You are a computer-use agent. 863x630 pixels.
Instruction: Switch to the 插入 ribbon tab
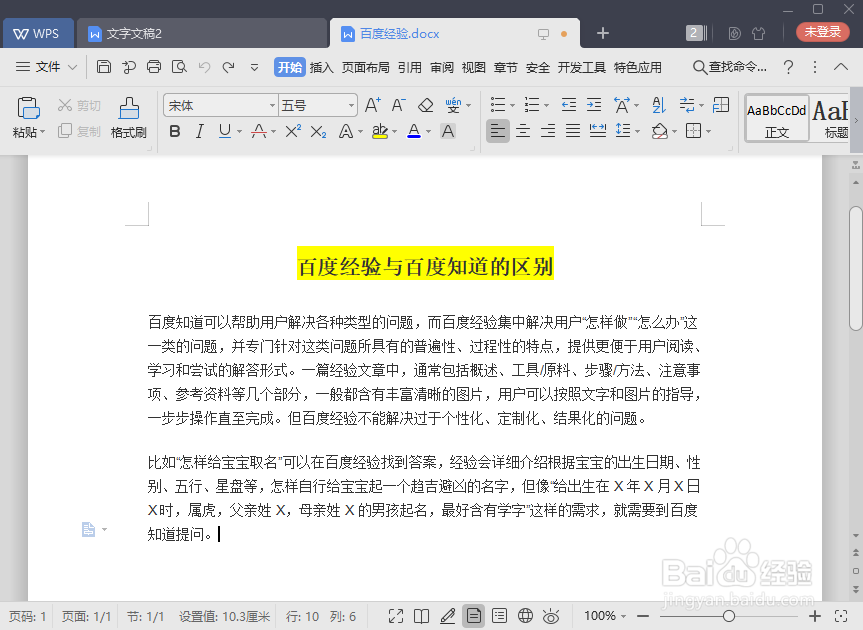(x=321, y=67)
